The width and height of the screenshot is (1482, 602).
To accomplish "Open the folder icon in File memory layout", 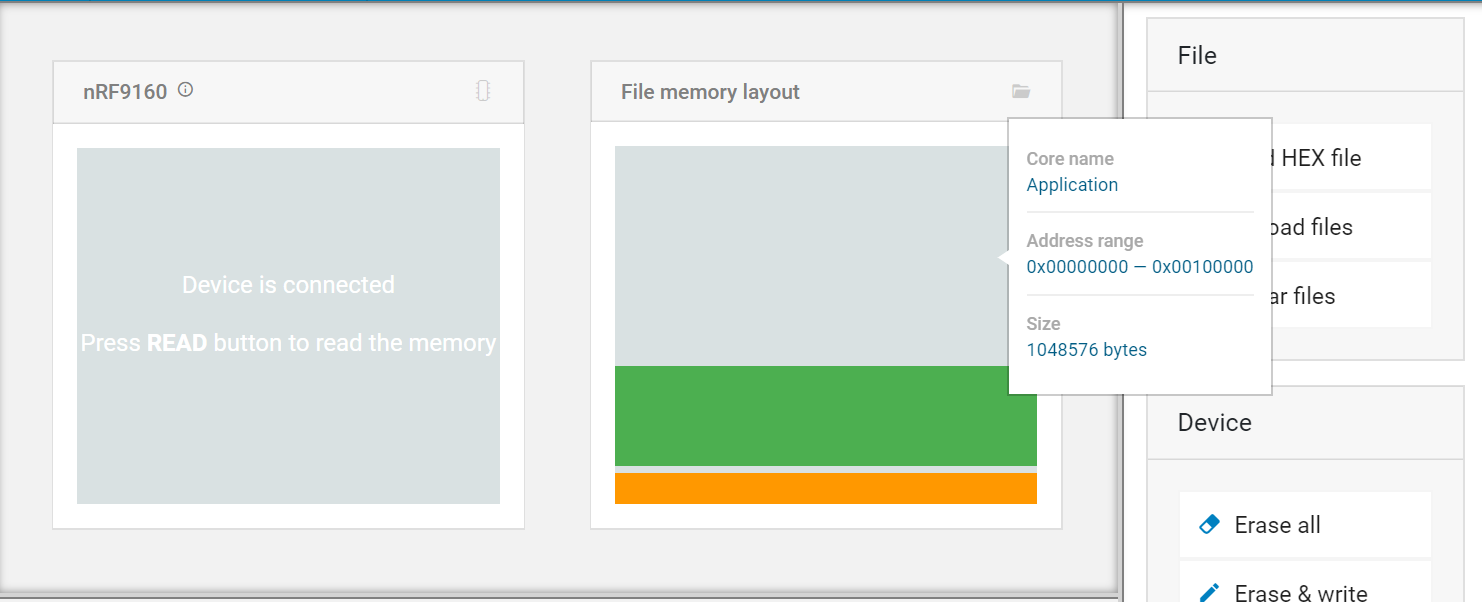I will (1020, 91).
